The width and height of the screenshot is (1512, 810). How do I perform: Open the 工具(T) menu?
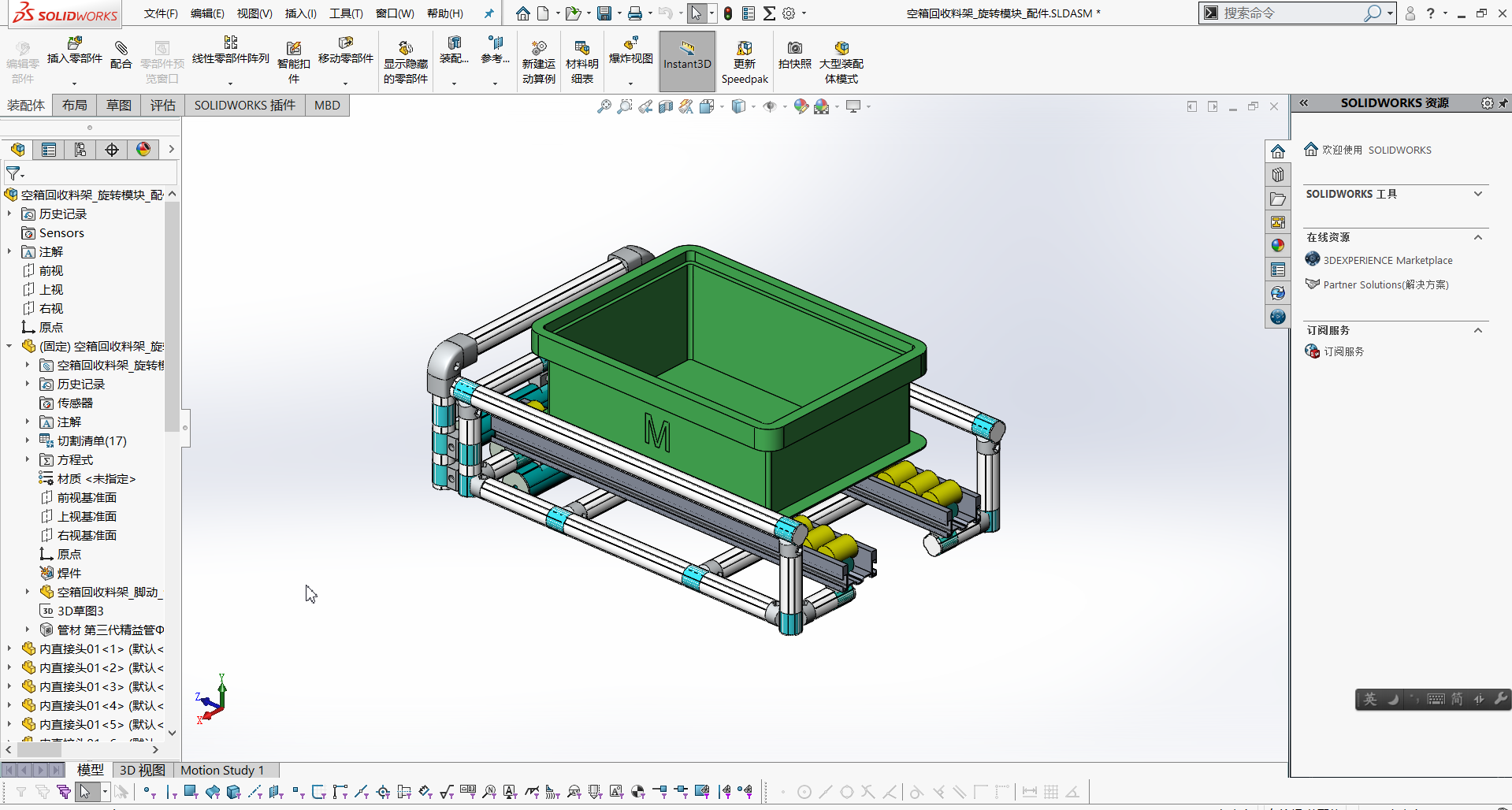coord(346,13)
